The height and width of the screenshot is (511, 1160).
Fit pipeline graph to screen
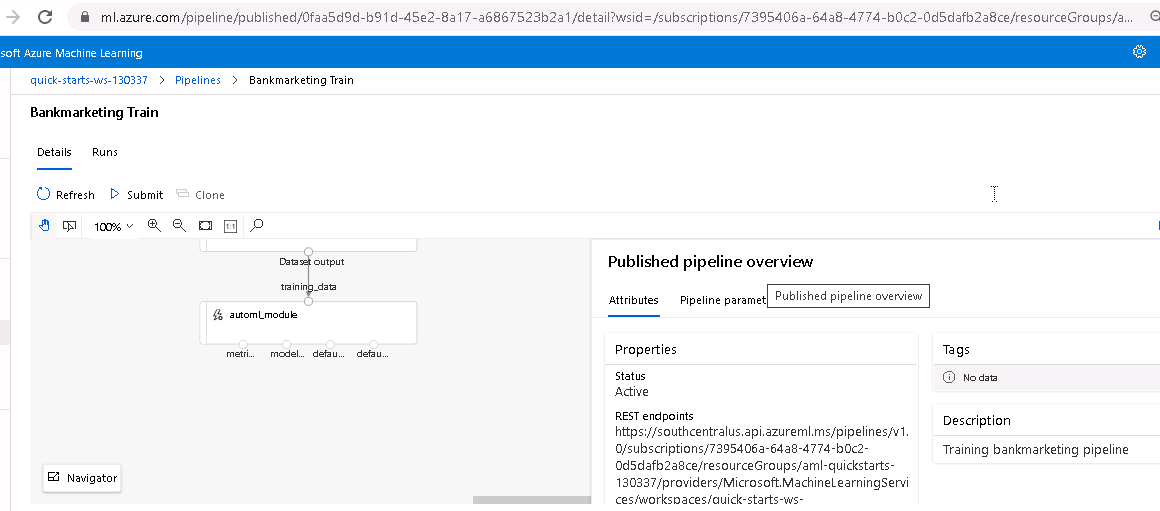(205, 226)
